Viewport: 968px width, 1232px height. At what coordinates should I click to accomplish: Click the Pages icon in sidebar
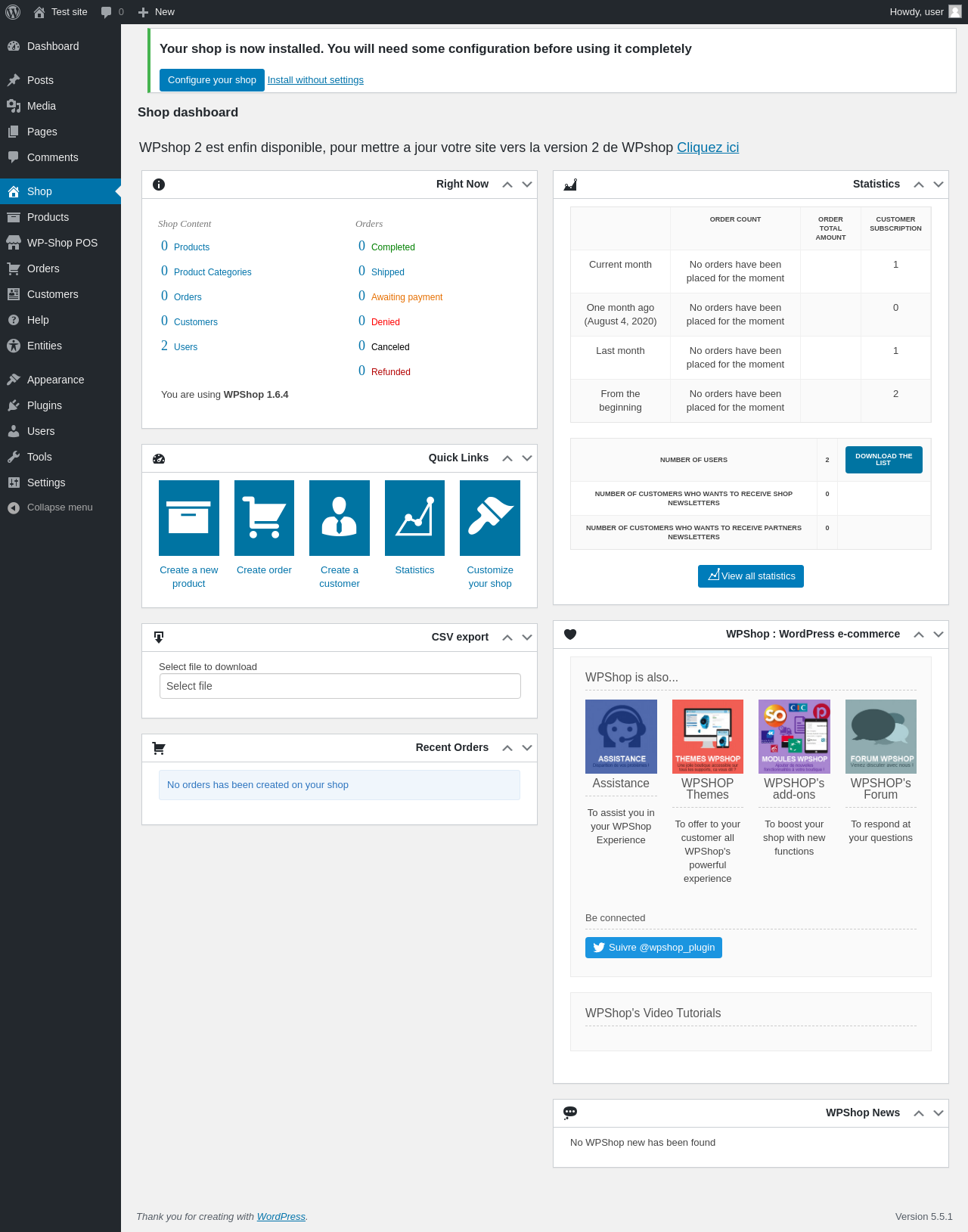(14, 132)
